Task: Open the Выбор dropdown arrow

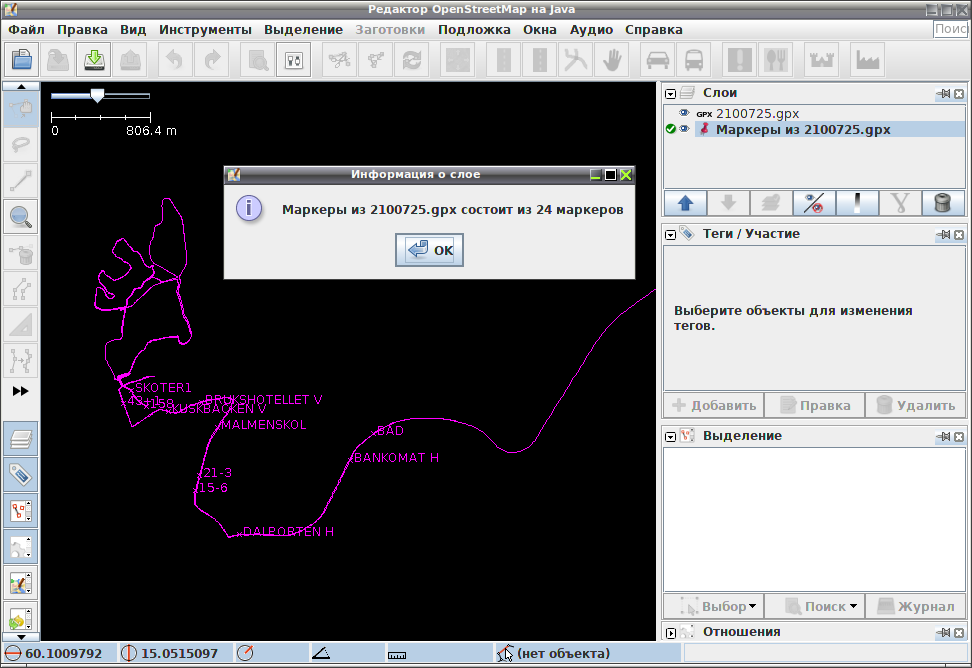Action: coord(753,606)
